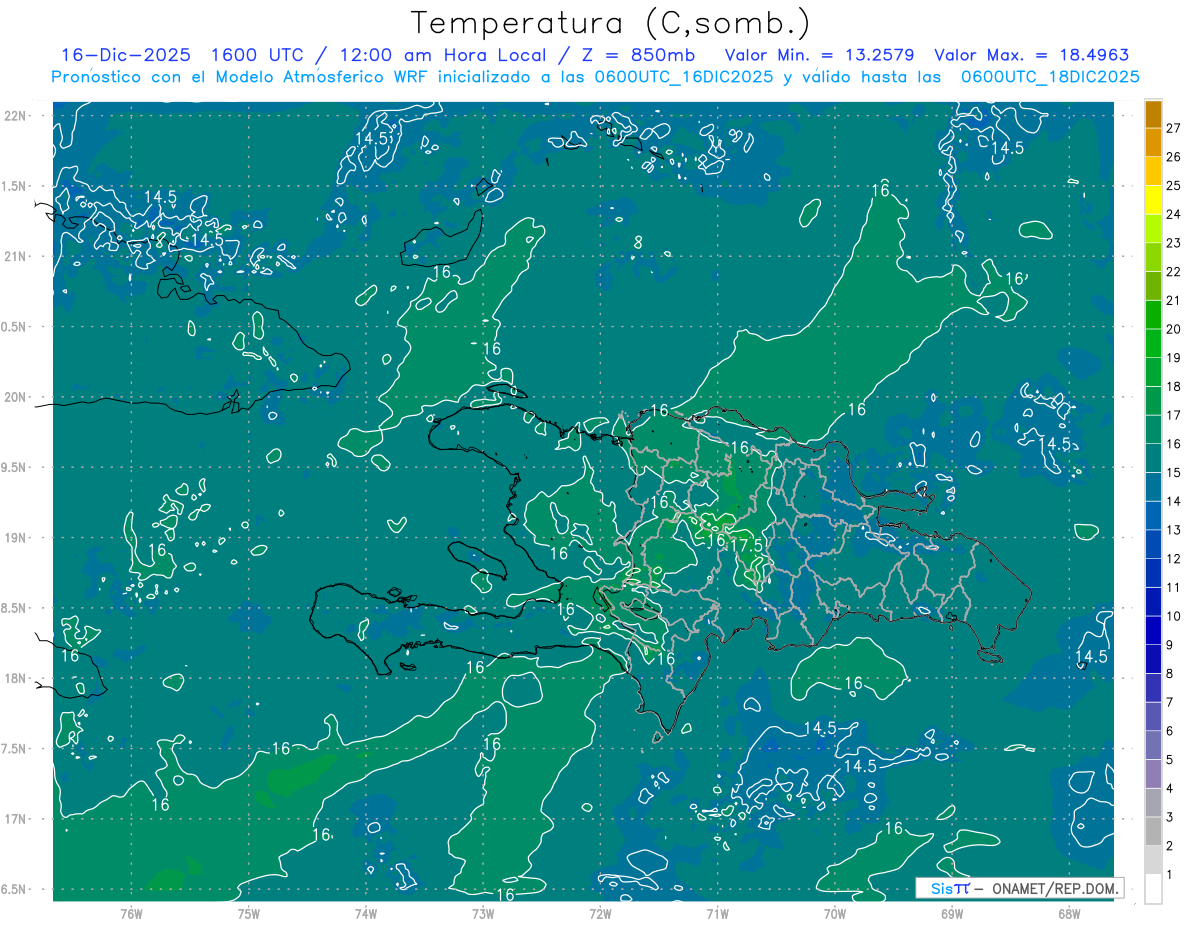Click the 17.5 contour label on the map
The image size is (1200, 927).
(747, 544)
